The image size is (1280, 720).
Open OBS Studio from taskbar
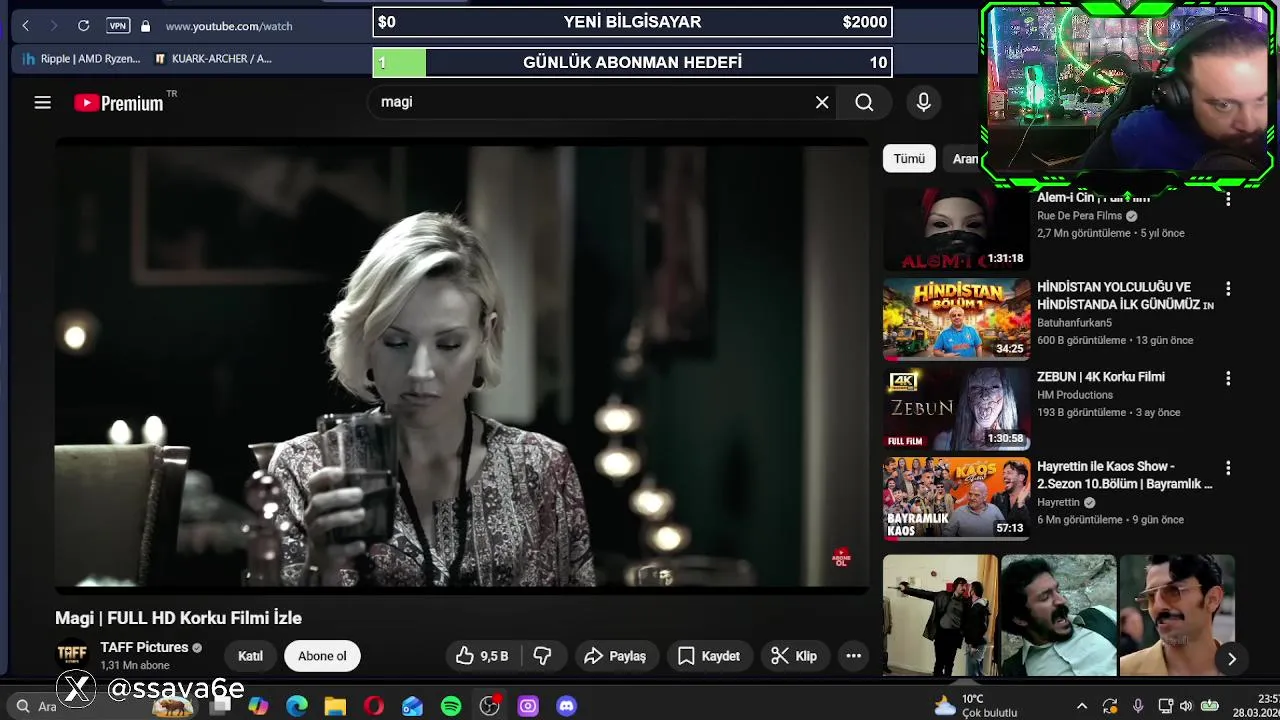click(x=489, y=706)
